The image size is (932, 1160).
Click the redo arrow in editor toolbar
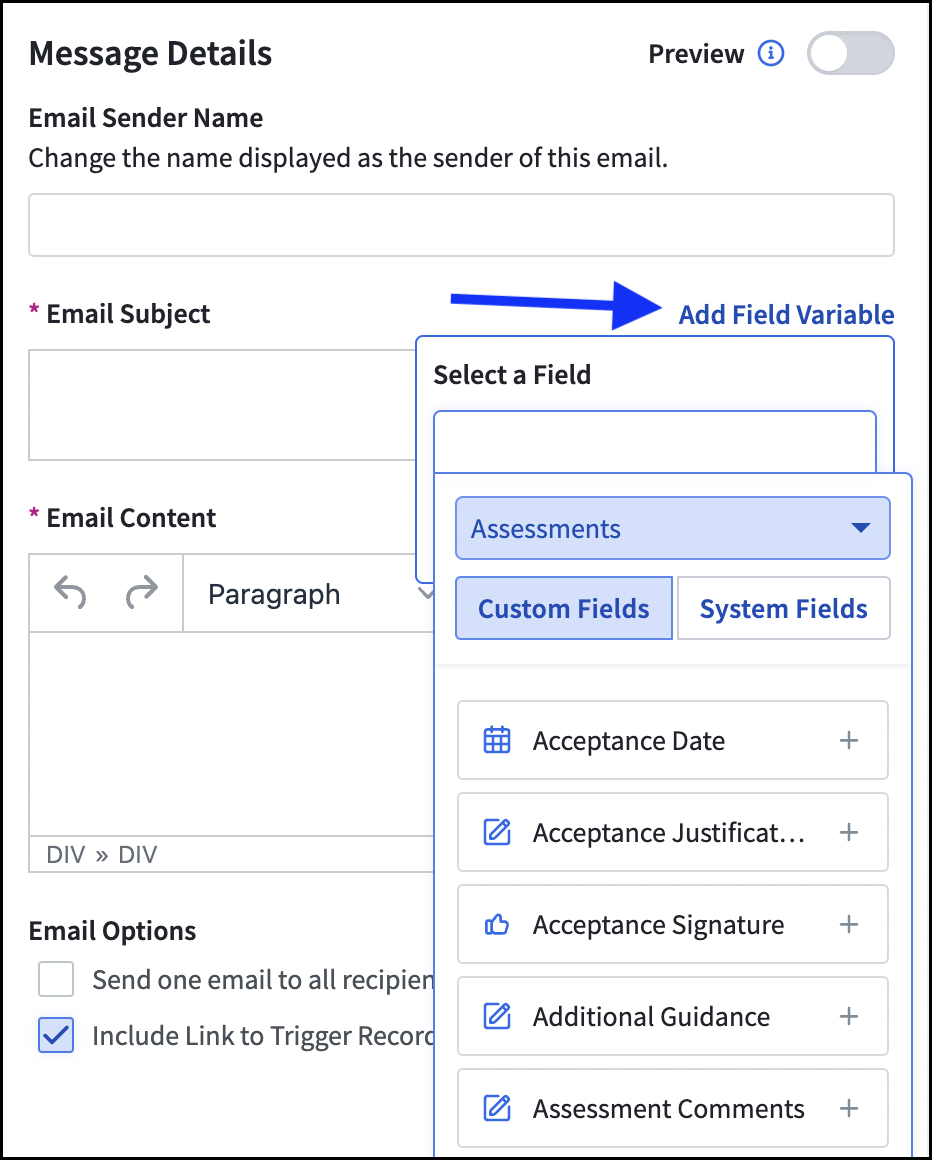pos(141,593)
